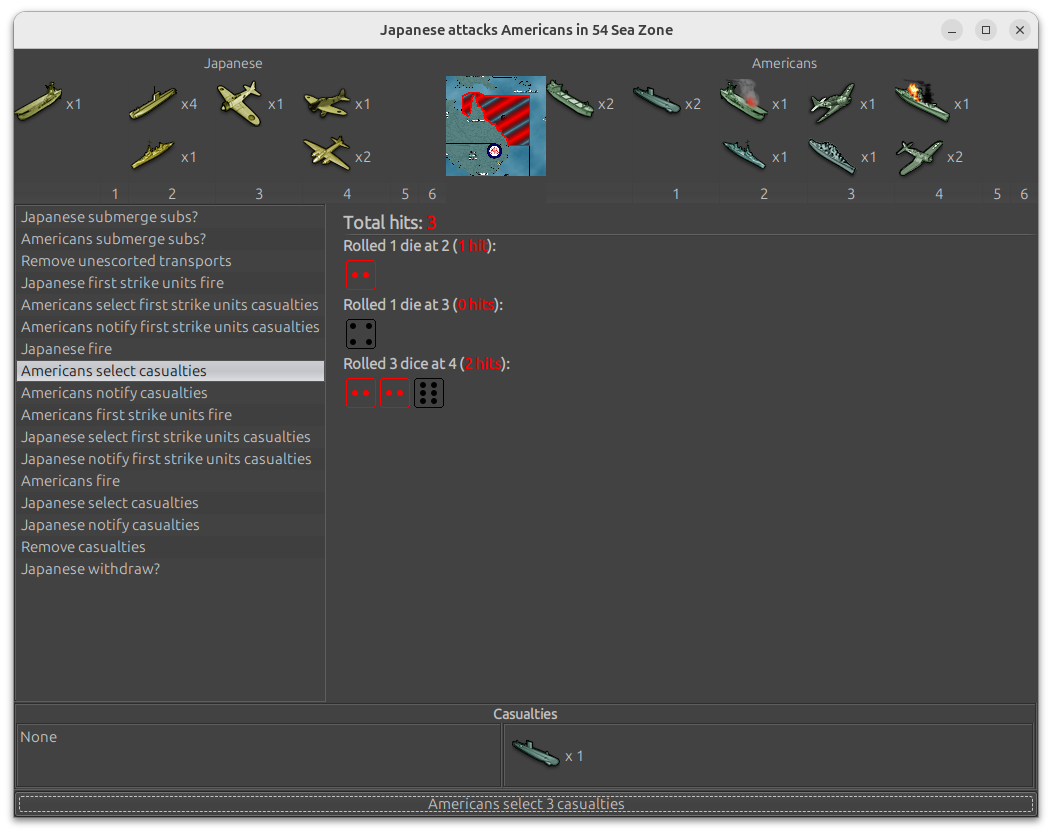Select the Japanese bomber icon marked x2
The height and width of the screenshot is (834, 1052).
(327, 155)
